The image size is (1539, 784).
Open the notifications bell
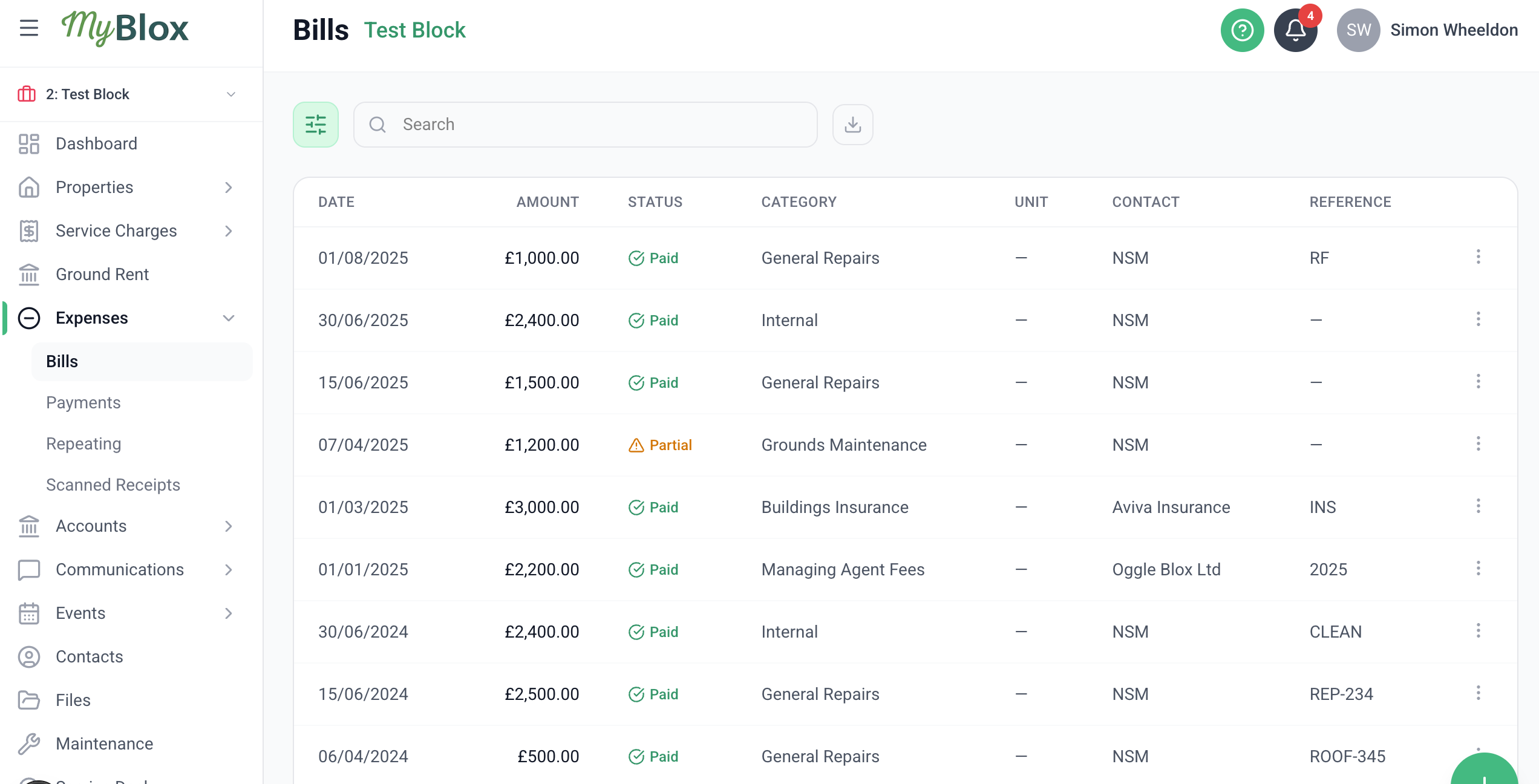pos(1295,30)
